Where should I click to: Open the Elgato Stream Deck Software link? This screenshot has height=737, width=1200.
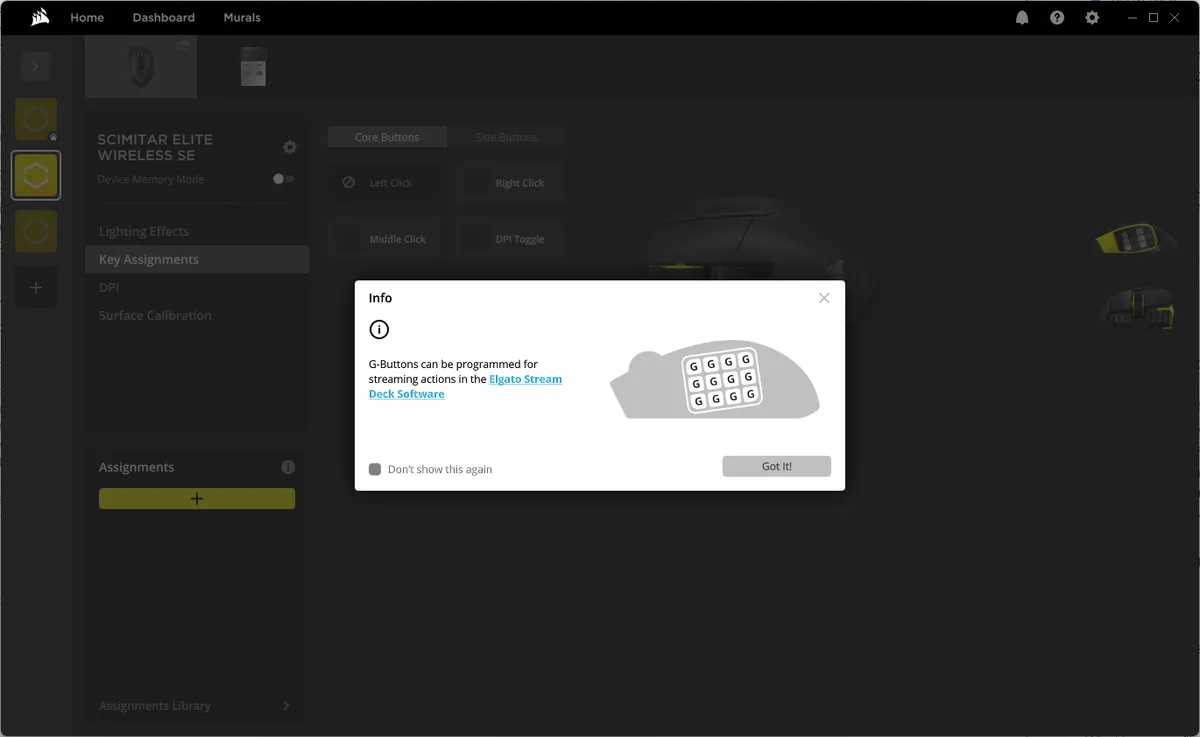pos(525,380)
